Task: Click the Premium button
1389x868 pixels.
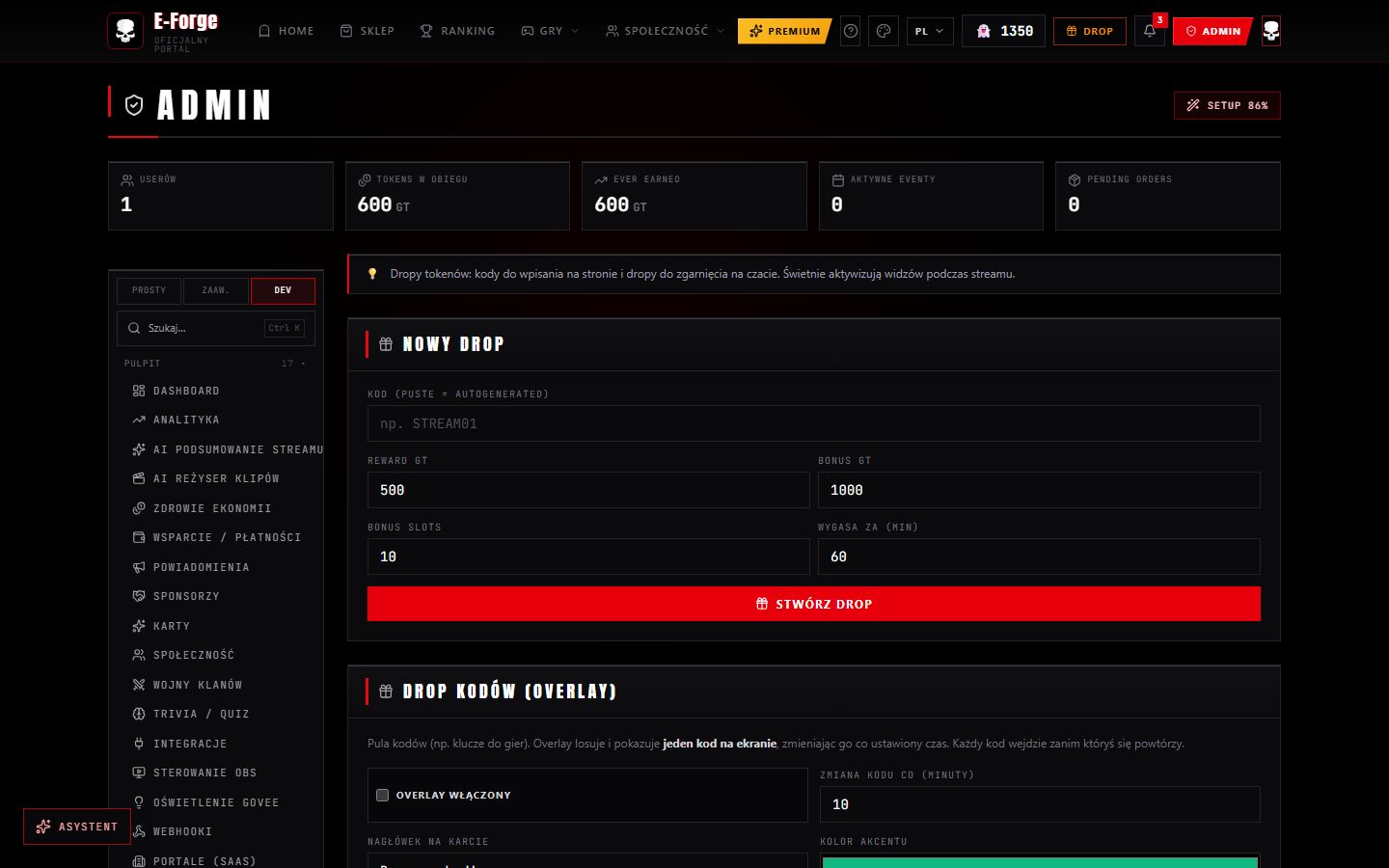Action: pyautogui.click(x=784, y=31)
